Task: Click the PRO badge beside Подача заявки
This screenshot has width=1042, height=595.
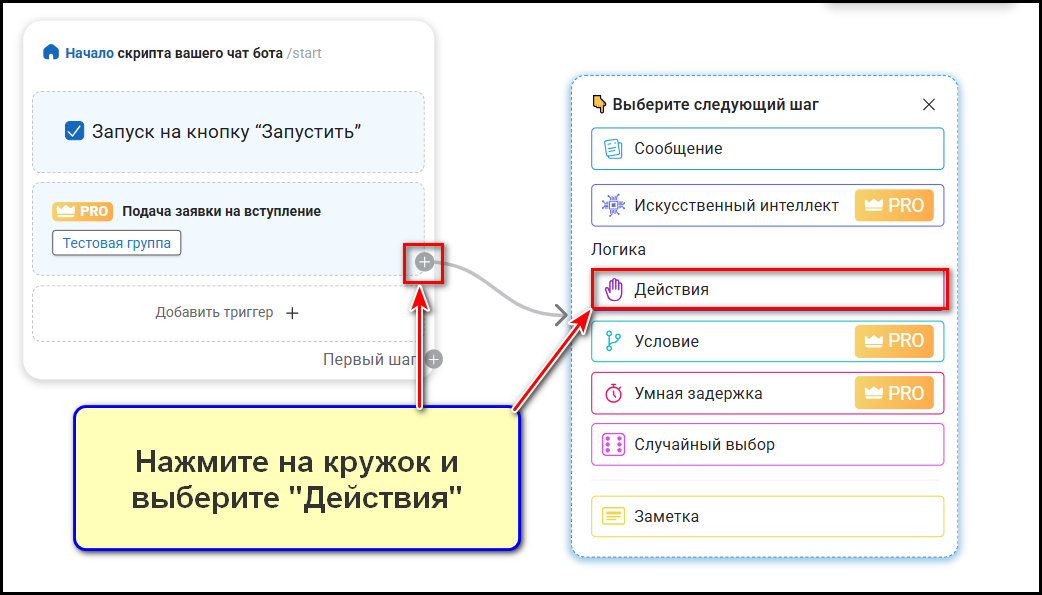Action: tap(82, 211)
